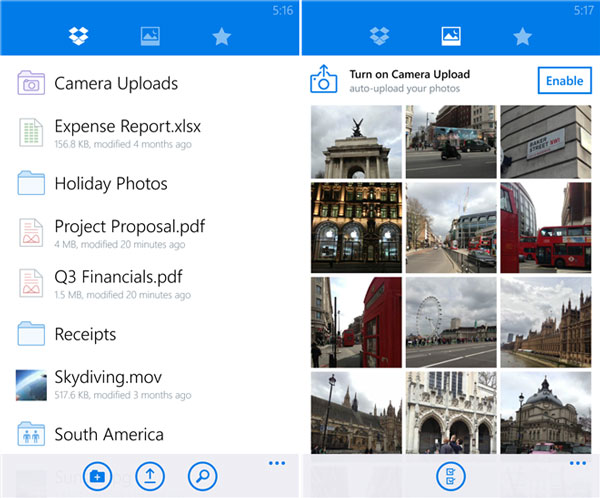Click the Enable button
The height and width of the screenshot is (498, 600).
[564, 80]
